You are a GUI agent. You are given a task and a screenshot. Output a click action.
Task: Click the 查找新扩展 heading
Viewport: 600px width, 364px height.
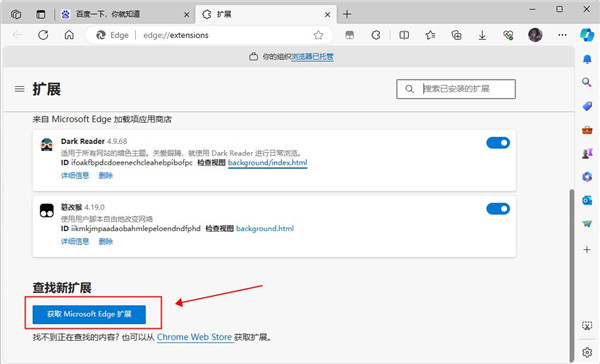62,287
